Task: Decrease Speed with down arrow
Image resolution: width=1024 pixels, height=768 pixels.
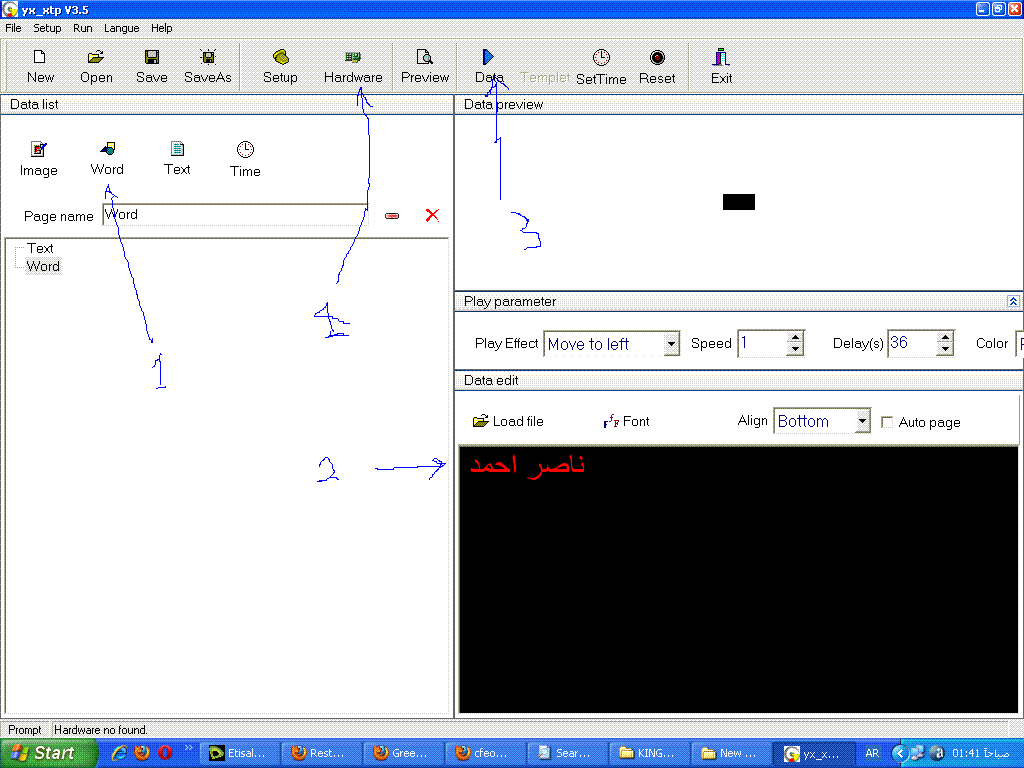Action: coord(794,349)
